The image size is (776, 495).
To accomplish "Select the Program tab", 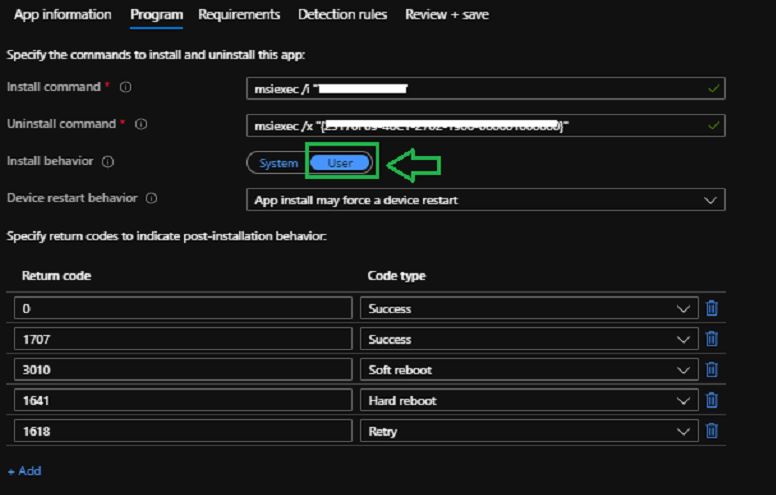I will pyautogui.click(x=156, y=15).
